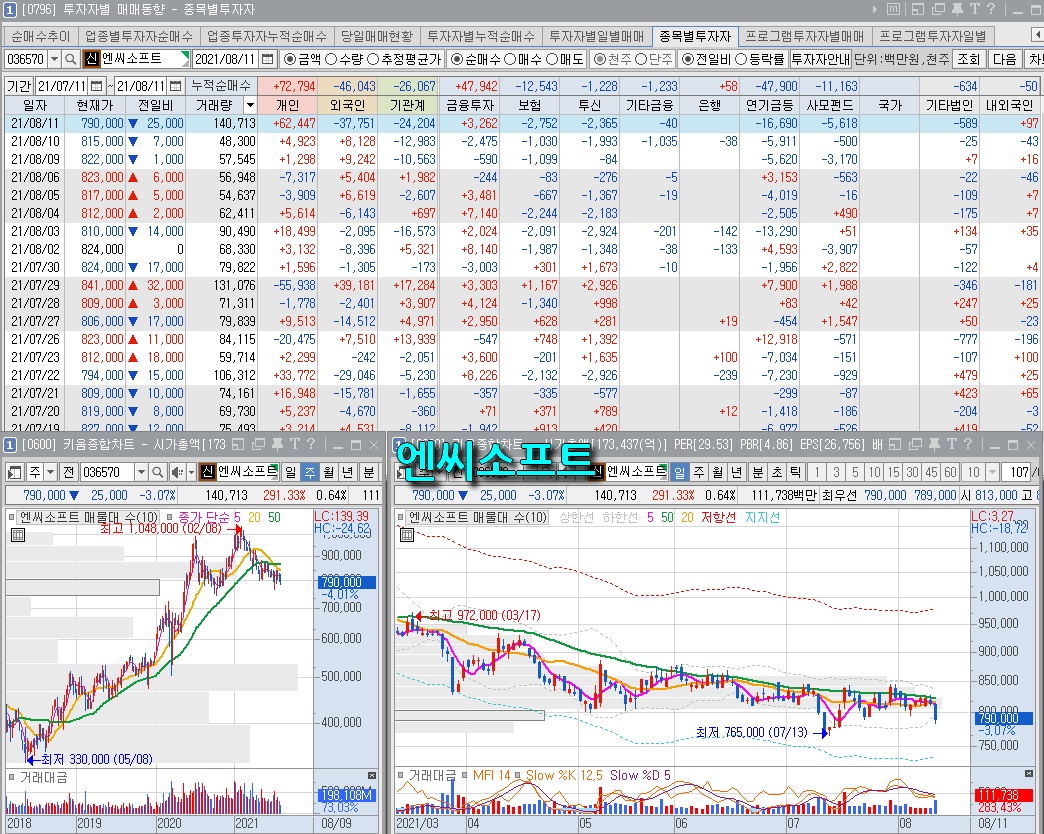Viewport: 1044px width, 834px height.
Task: Switch to the 업종별투자자순매수 tab
Action: click(x=138, y=36)
